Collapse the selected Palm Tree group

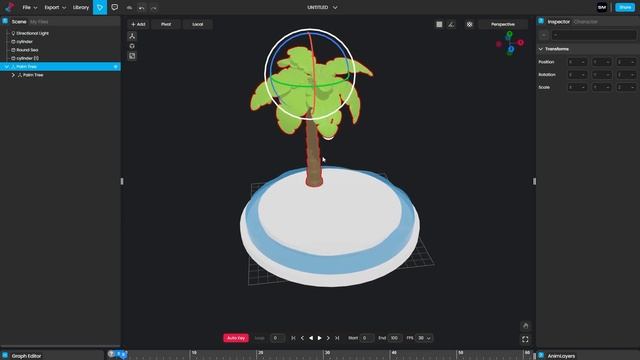tap(7, 67)
